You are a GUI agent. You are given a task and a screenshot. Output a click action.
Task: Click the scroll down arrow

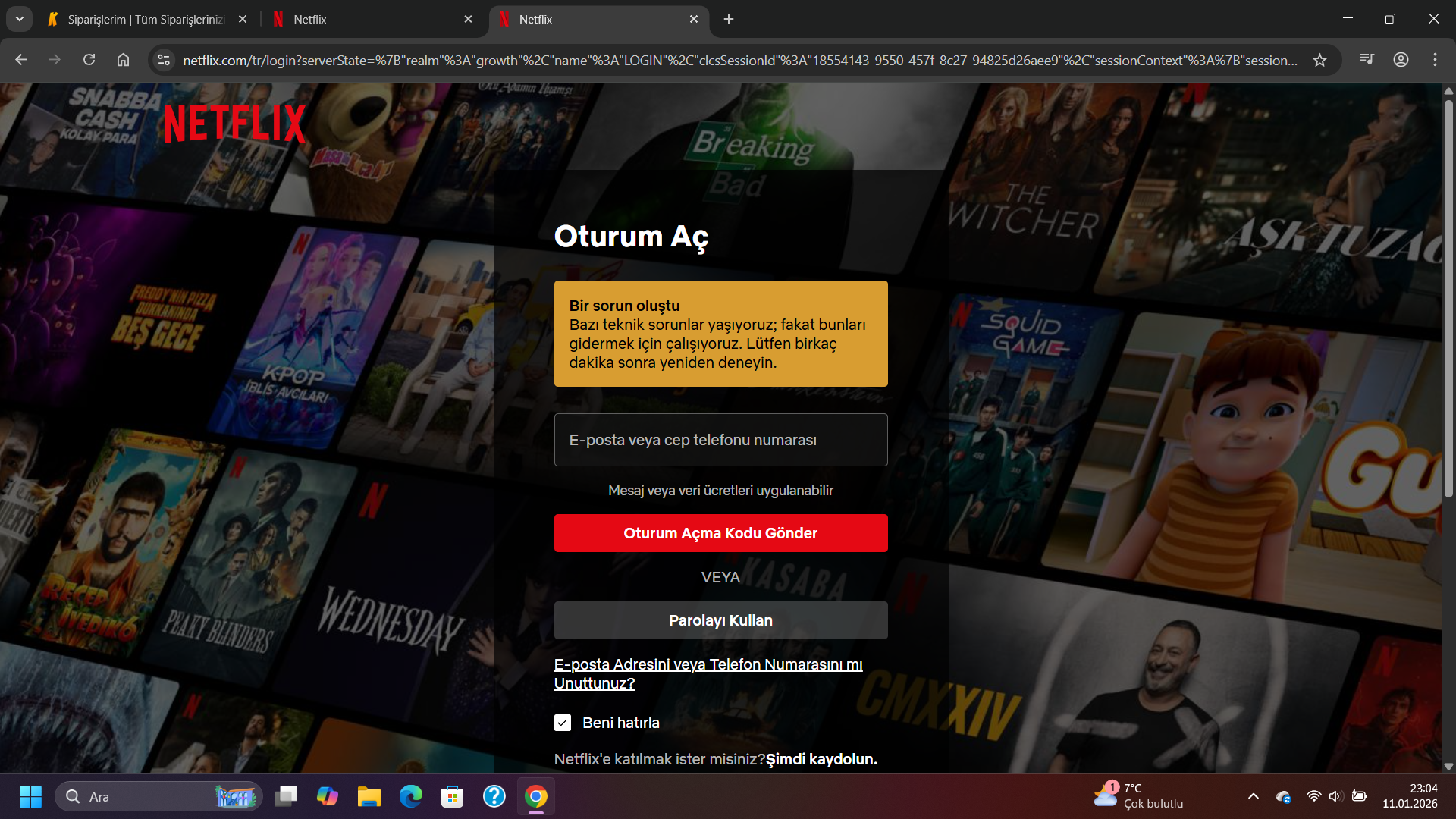tap(1448, 766)
